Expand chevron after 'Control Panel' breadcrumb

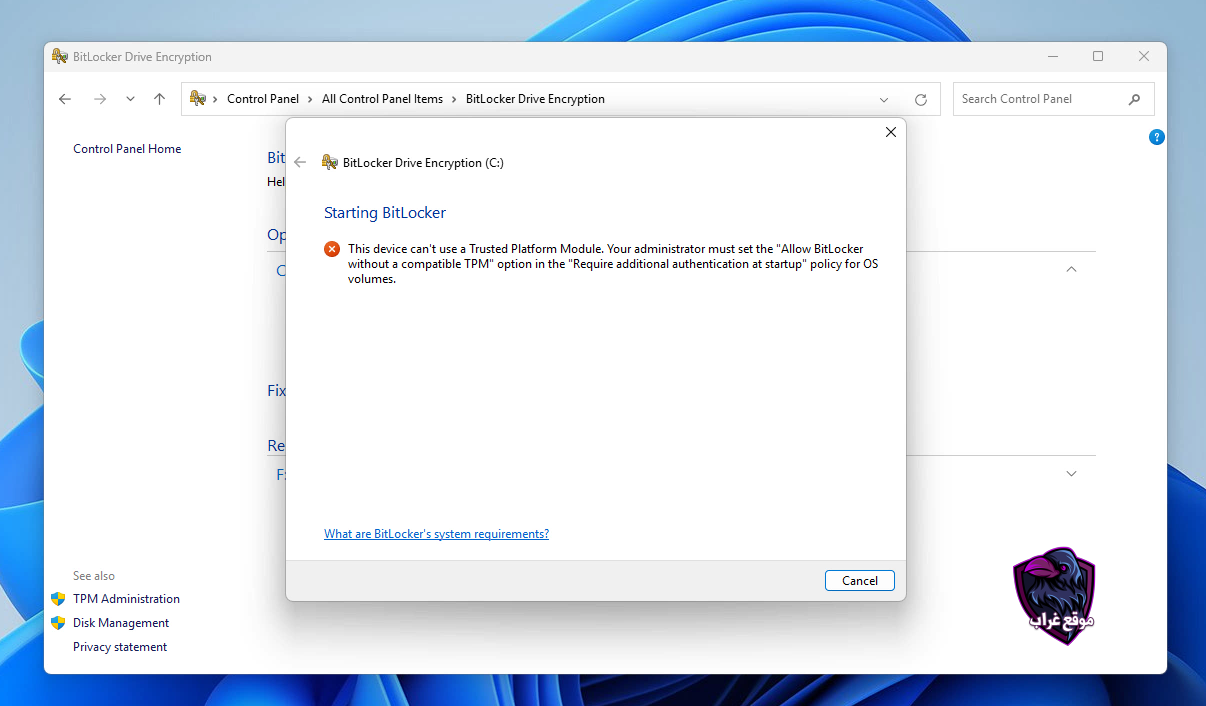310,99
